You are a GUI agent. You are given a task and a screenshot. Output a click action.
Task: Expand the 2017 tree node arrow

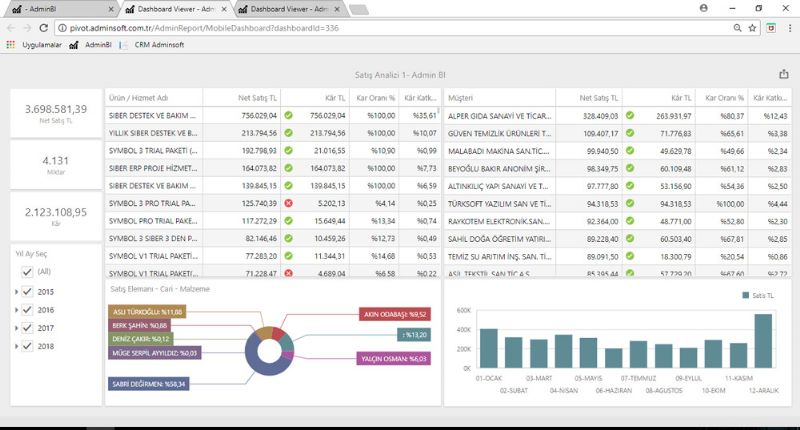[16, 328]
